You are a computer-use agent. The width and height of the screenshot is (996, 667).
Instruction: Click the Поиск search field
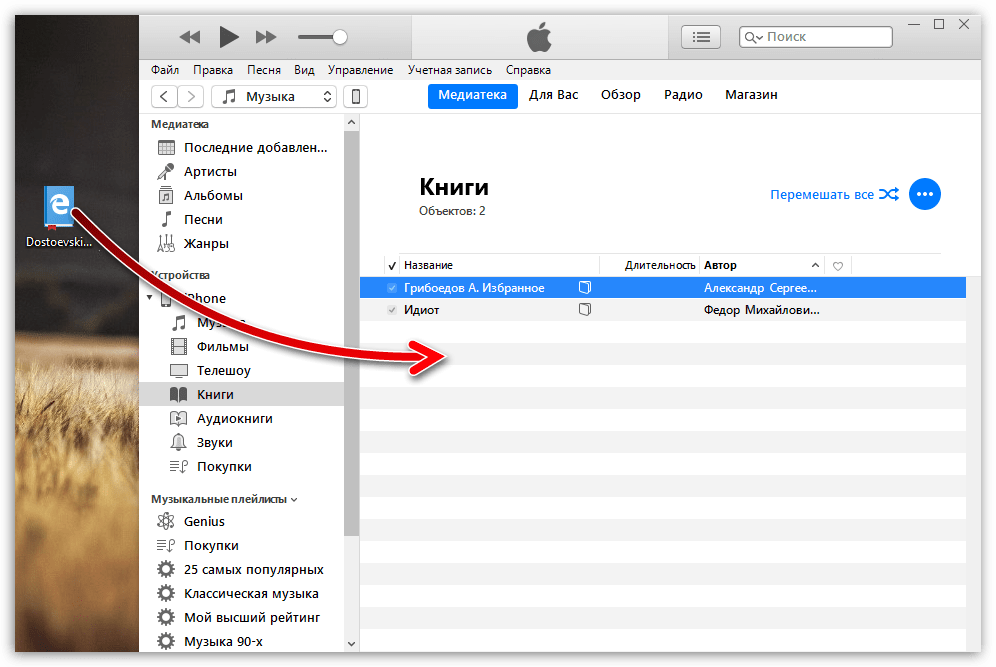(816, 37)
